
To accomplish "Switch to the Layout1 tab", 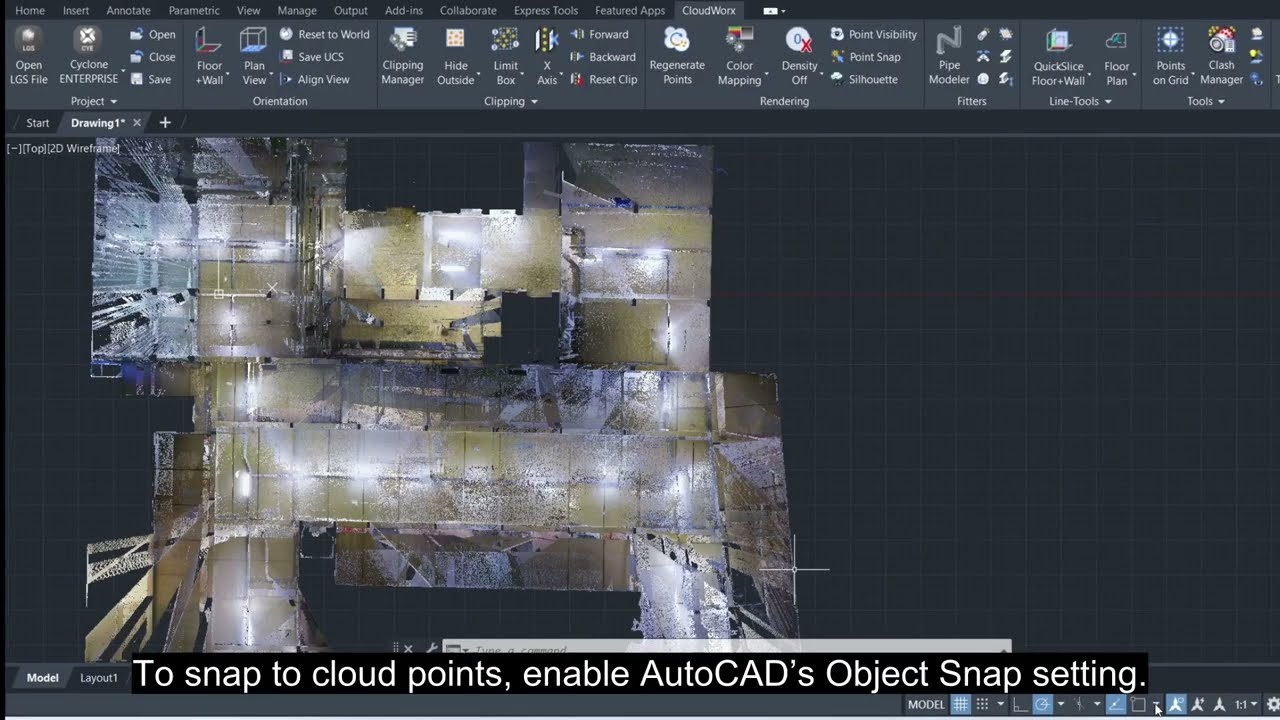I will coord(99,678).
